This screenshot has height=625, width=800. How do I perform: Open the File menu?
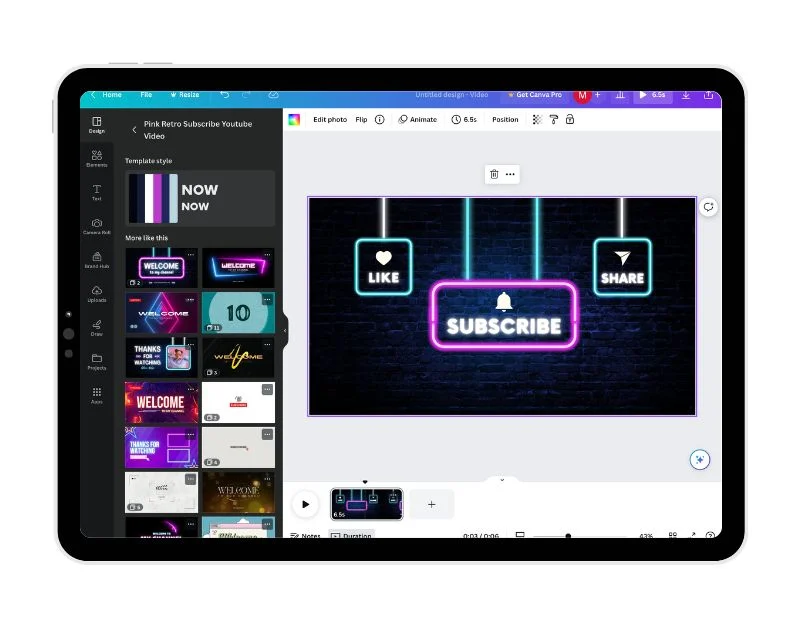coord(146,95)
